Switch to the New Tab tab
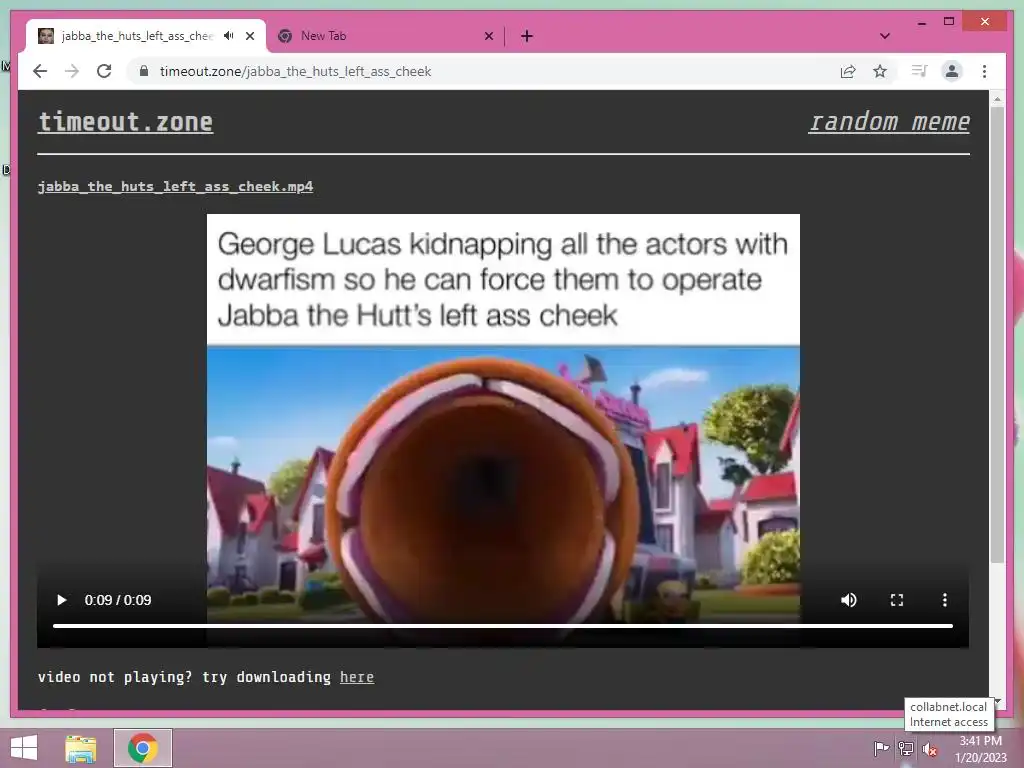Screen dimensions: 1024x768 385,36
